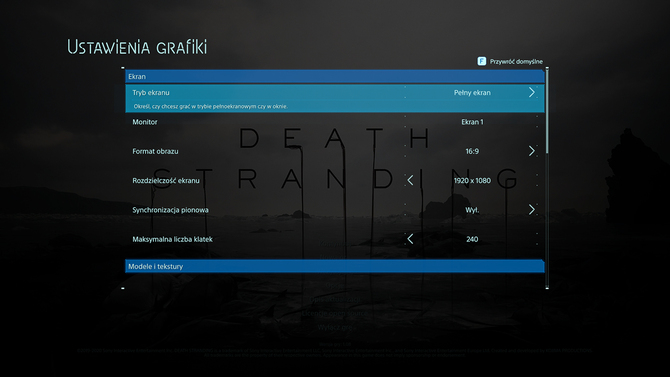
Task: Click the 1920 x 1080 resolution value
Action: click(x=472, y=180)
